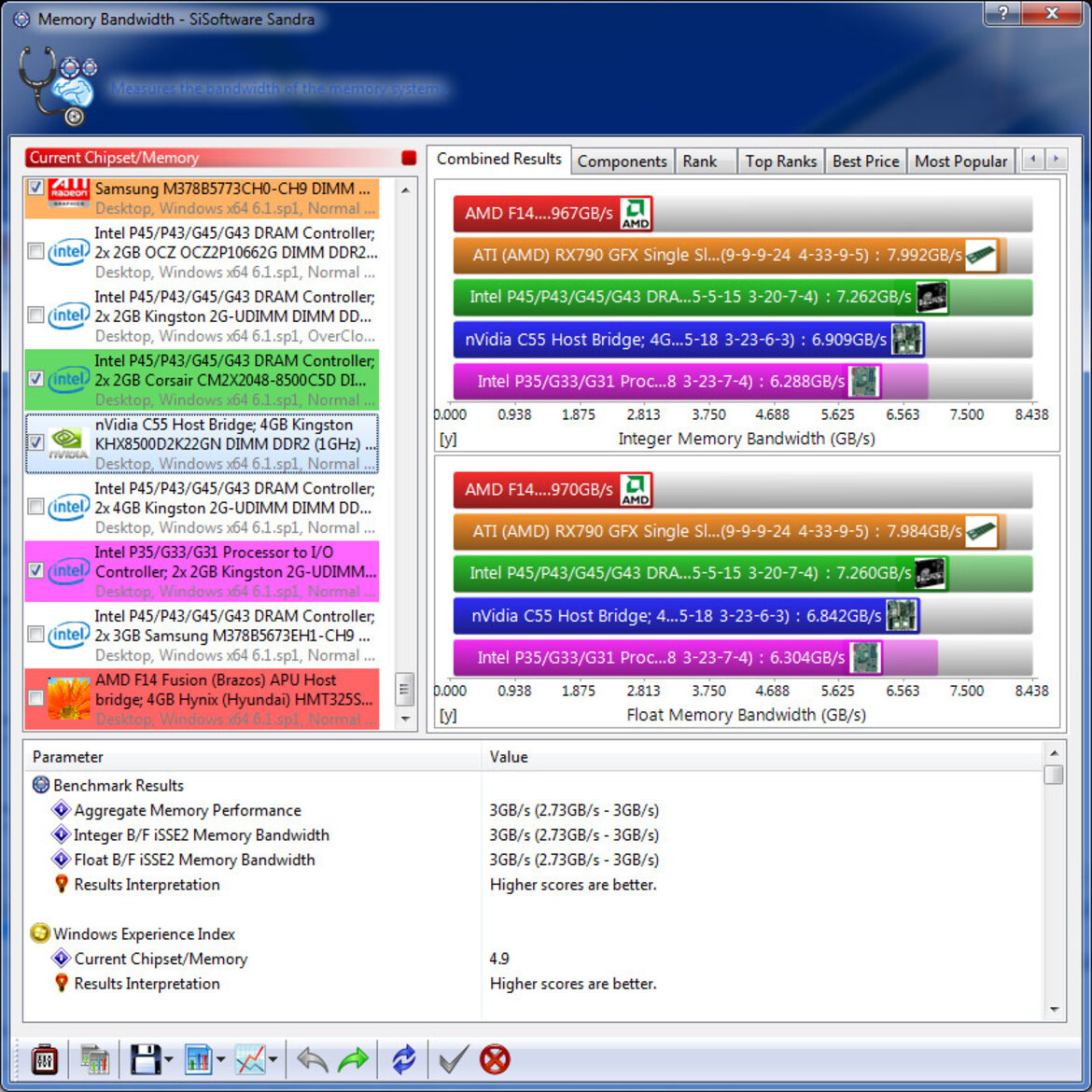Screen dimensions: 1092x1092
Task: Click the ATI Radeon logo in Samsung row
Action: (68, 193)
